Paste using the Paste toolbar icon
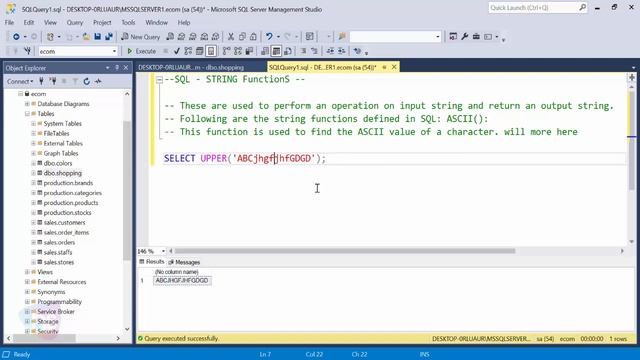The width and height of the screenshot is (640, 360). (x=253, y=37)
